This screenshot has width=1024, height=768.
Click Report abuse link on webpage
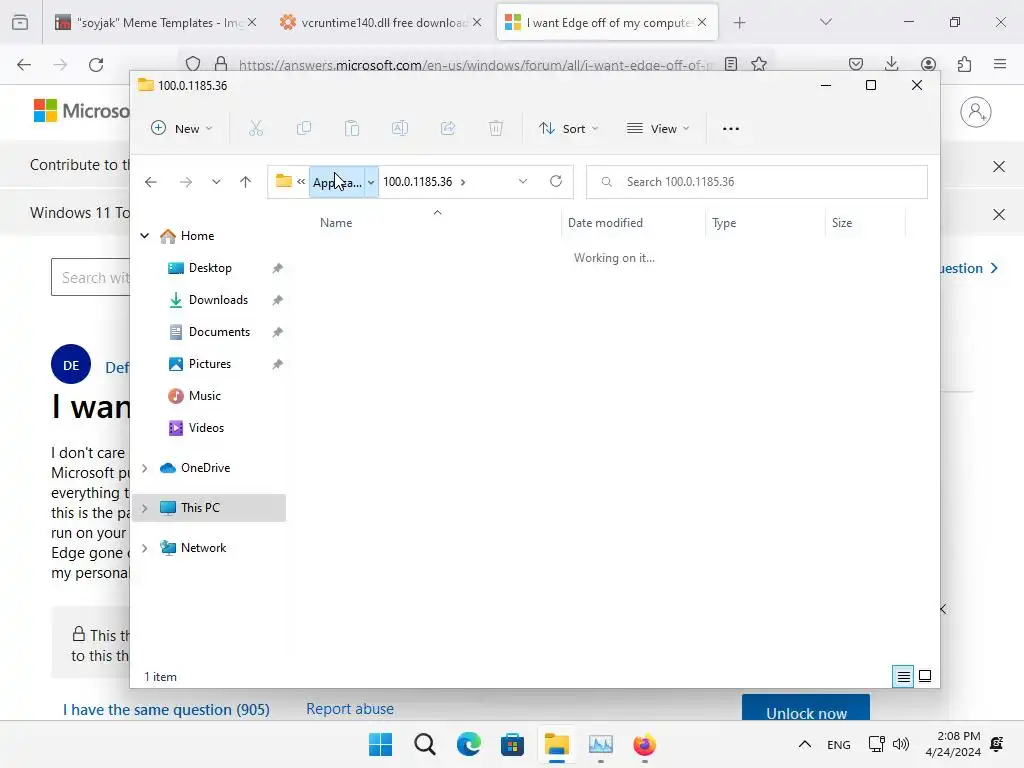(x=350, y=709)
